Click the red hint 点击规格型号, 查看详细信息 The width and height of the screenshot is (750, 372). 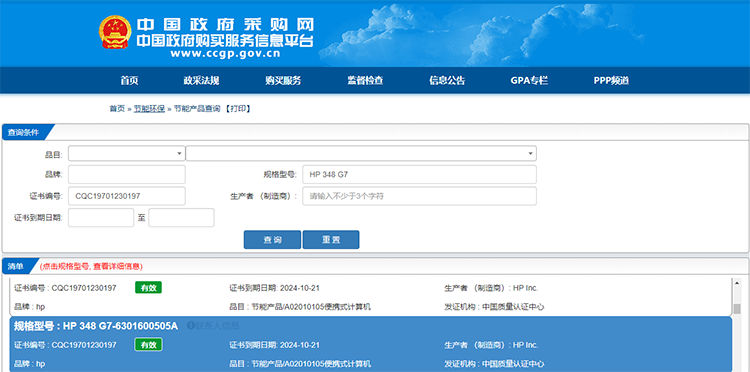[91, 266]
